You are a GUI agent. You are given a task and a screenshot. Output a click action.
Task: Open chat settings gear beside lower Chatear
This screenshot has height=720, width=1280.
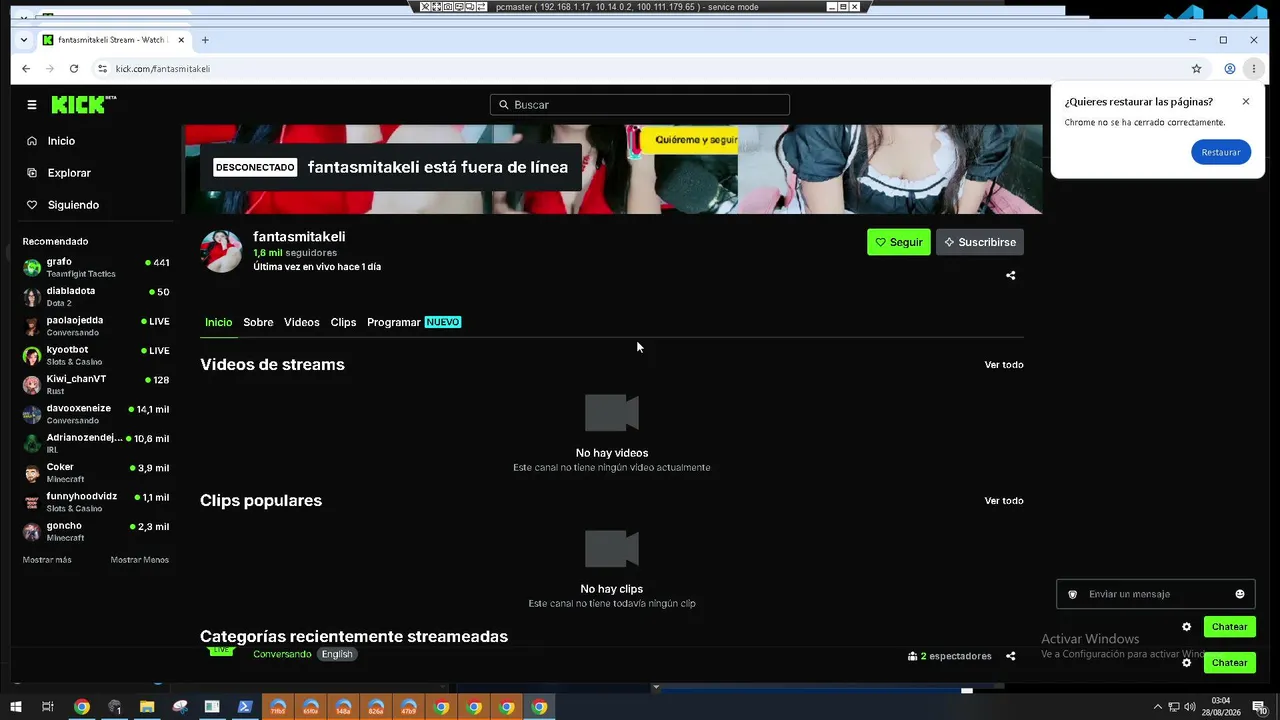coord(1187,663)
